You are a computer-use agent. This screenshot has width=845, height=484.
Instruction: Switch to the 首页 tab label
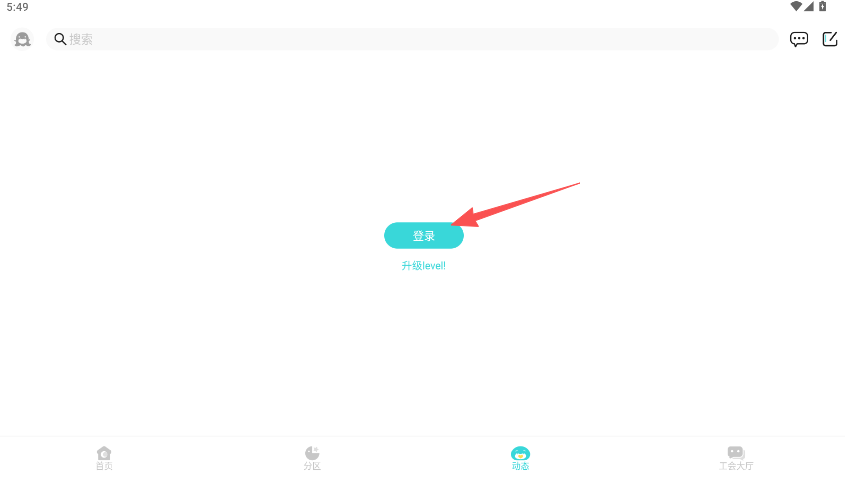[104, 466]
